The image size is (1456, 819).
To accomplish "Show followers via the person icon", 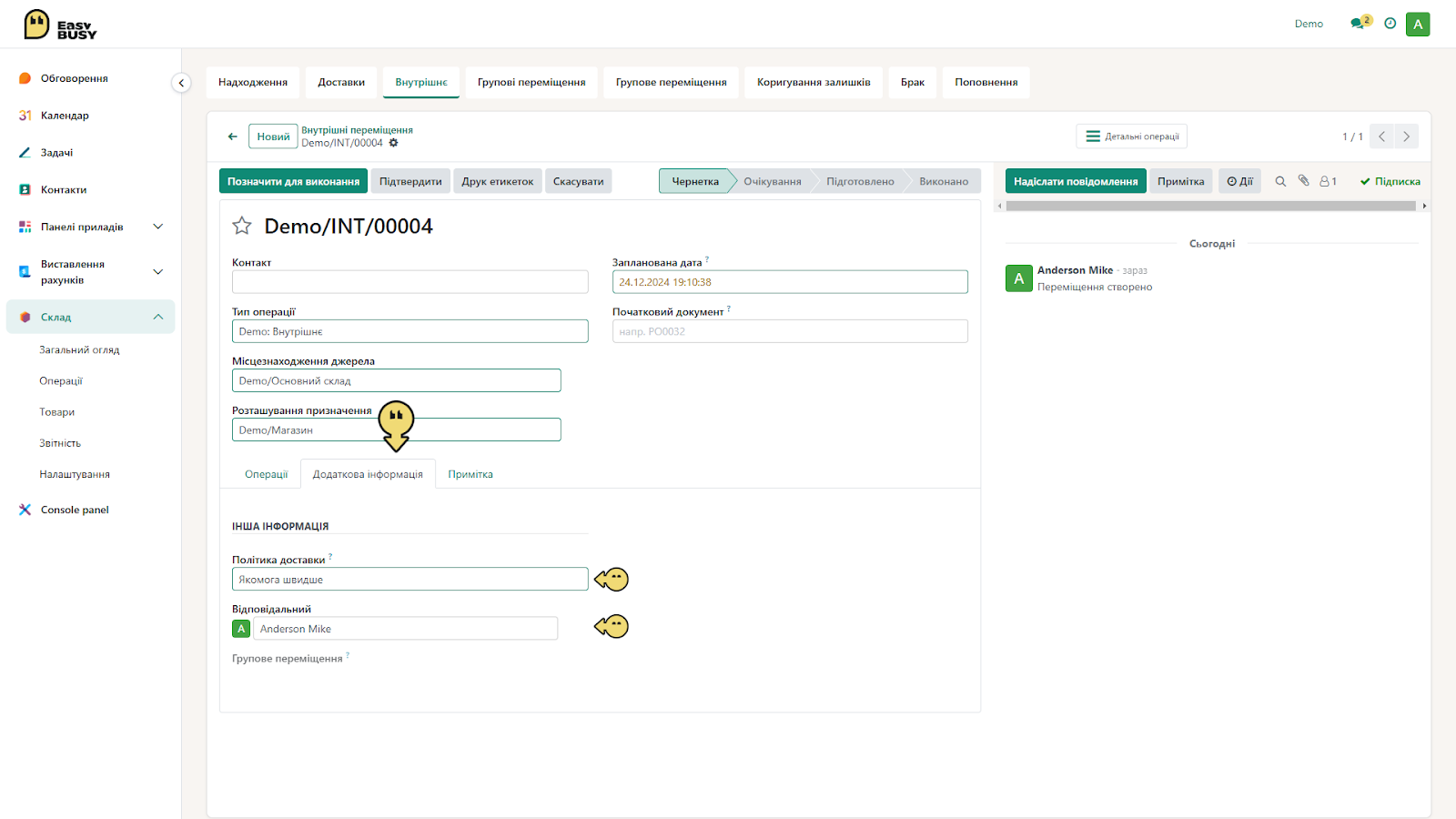I will click(1329, 181).
